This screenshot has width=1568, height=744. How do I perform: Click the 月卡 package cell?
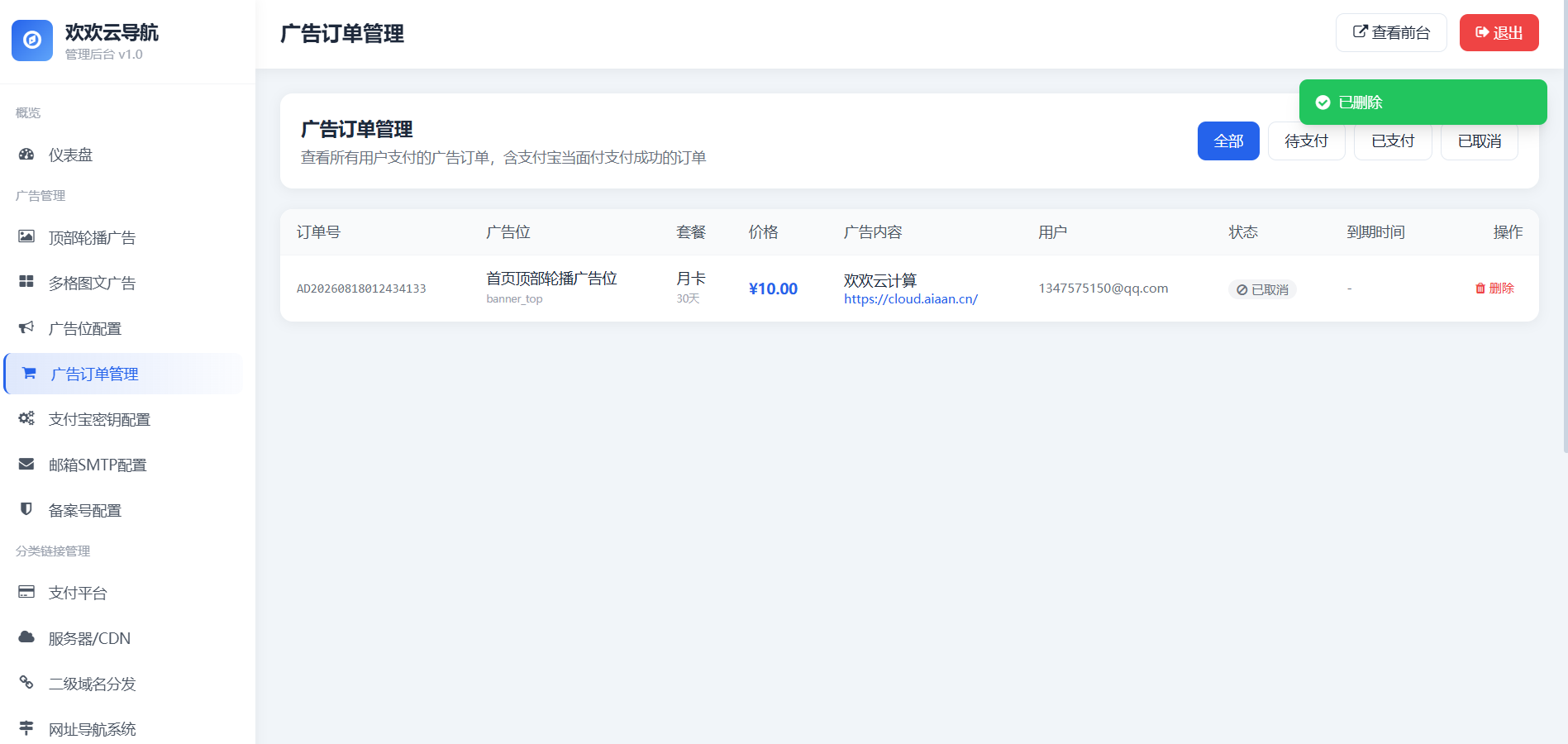(x=691, y=279)
